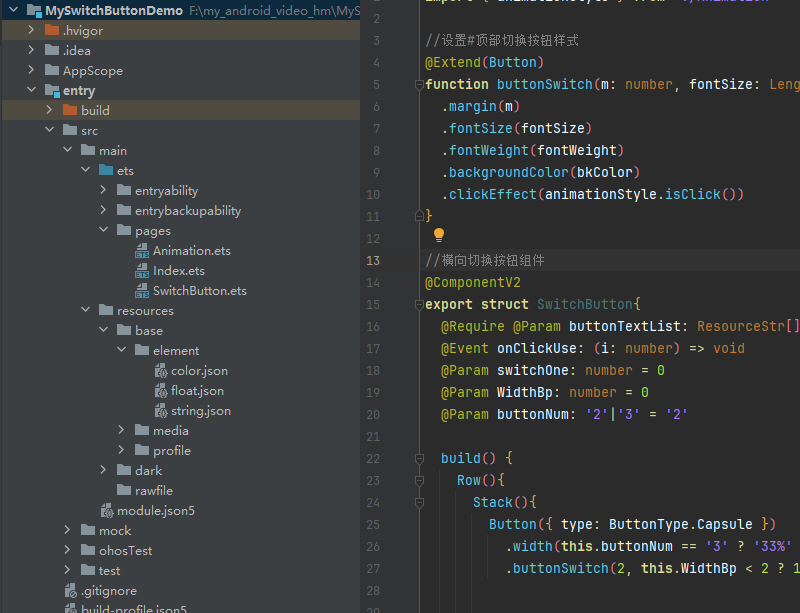800x613 pixels.
Task: Collapse the resources folder
Action: point(85,309)
